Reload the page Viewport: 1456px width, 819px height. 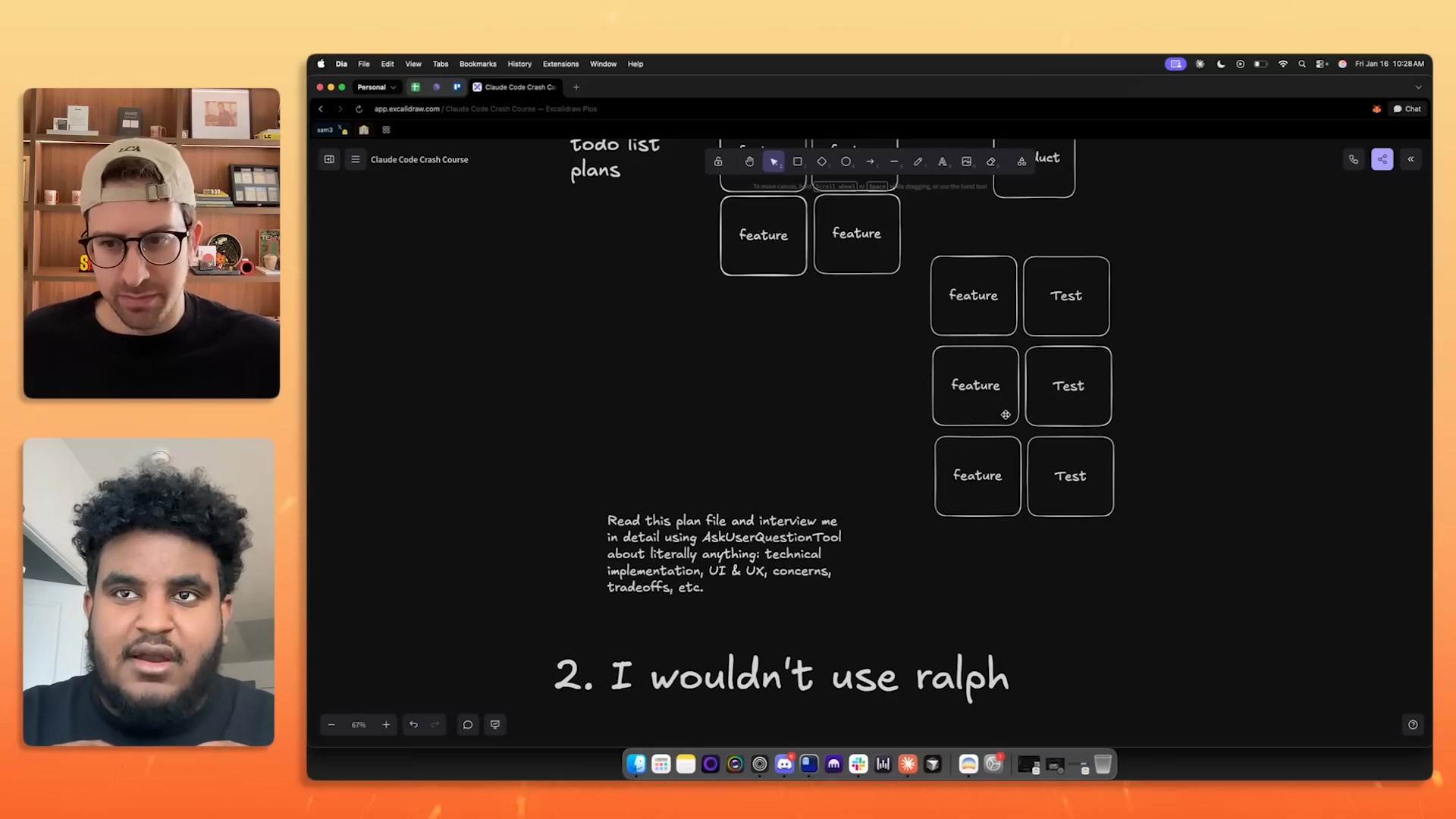point(359,109)
